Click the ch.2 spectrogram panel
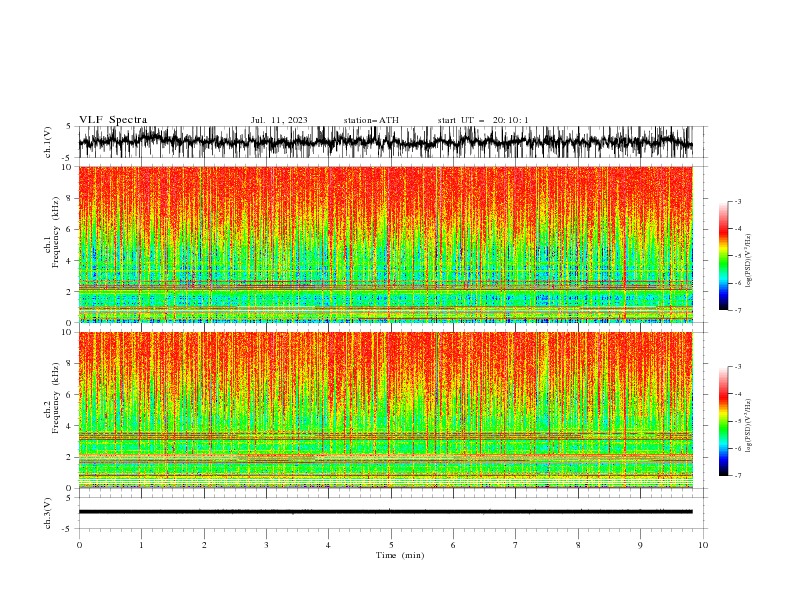This screenshot has height=612, width=792. (x=385, y=410)
